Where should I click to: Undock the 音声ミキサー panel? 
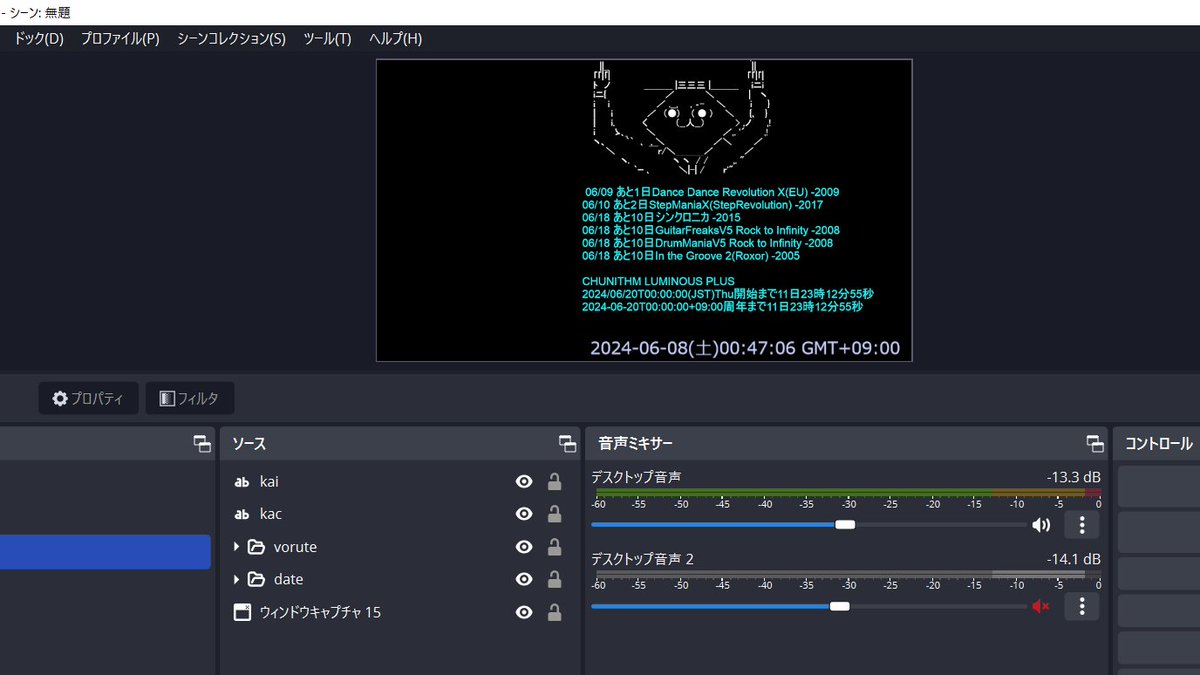[x=1096, y=444]
